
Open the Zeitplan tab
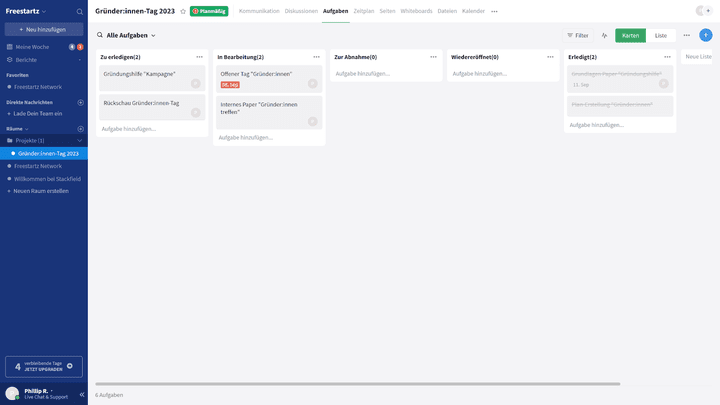pos(364,11)
